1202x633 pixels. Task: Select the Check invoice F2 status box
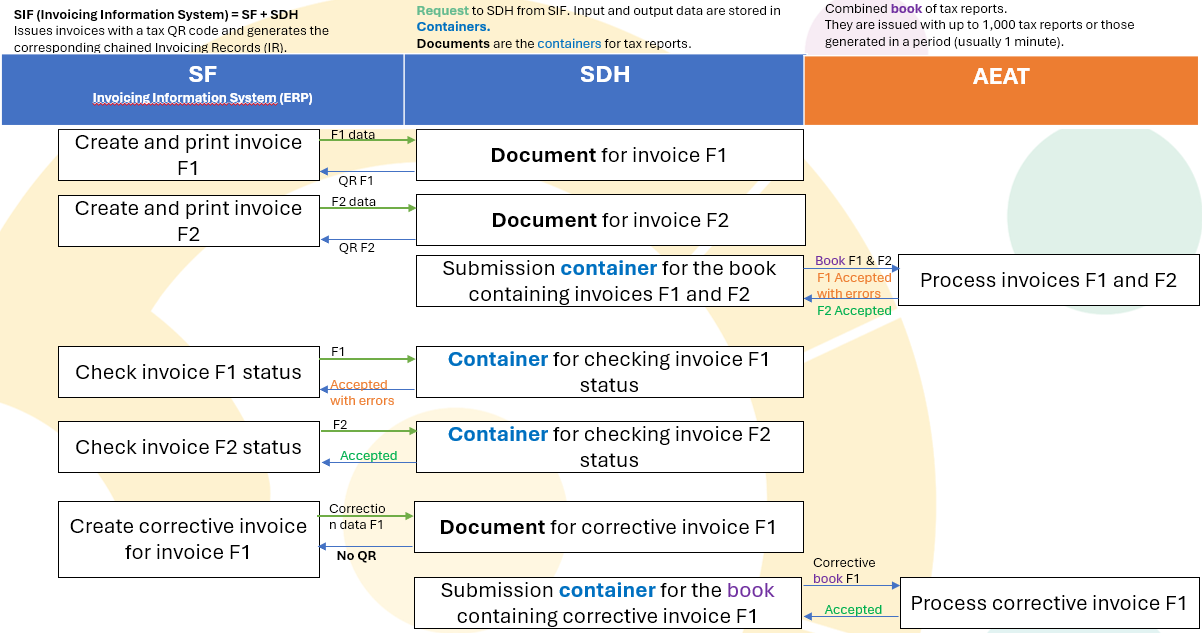[188, 447]
